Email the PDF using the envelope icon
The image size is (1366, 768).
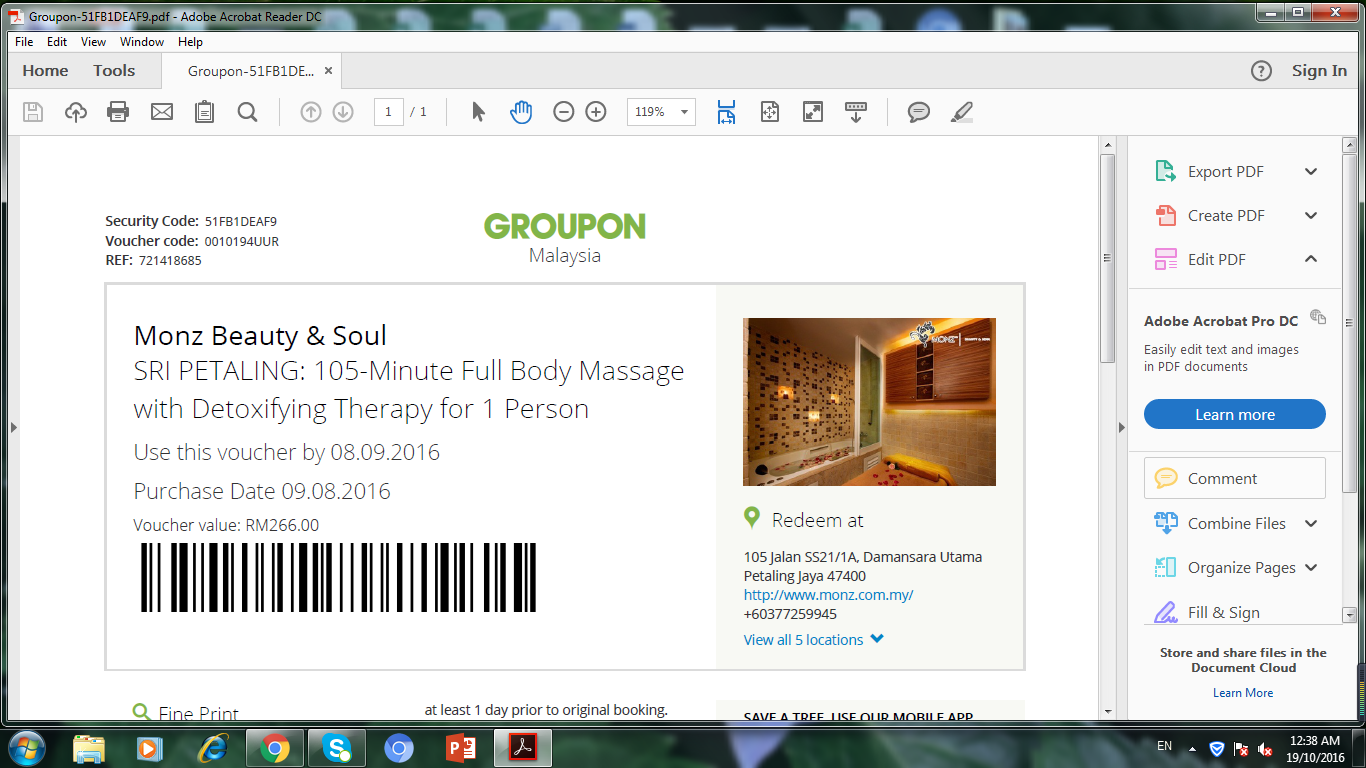[161, 112]
